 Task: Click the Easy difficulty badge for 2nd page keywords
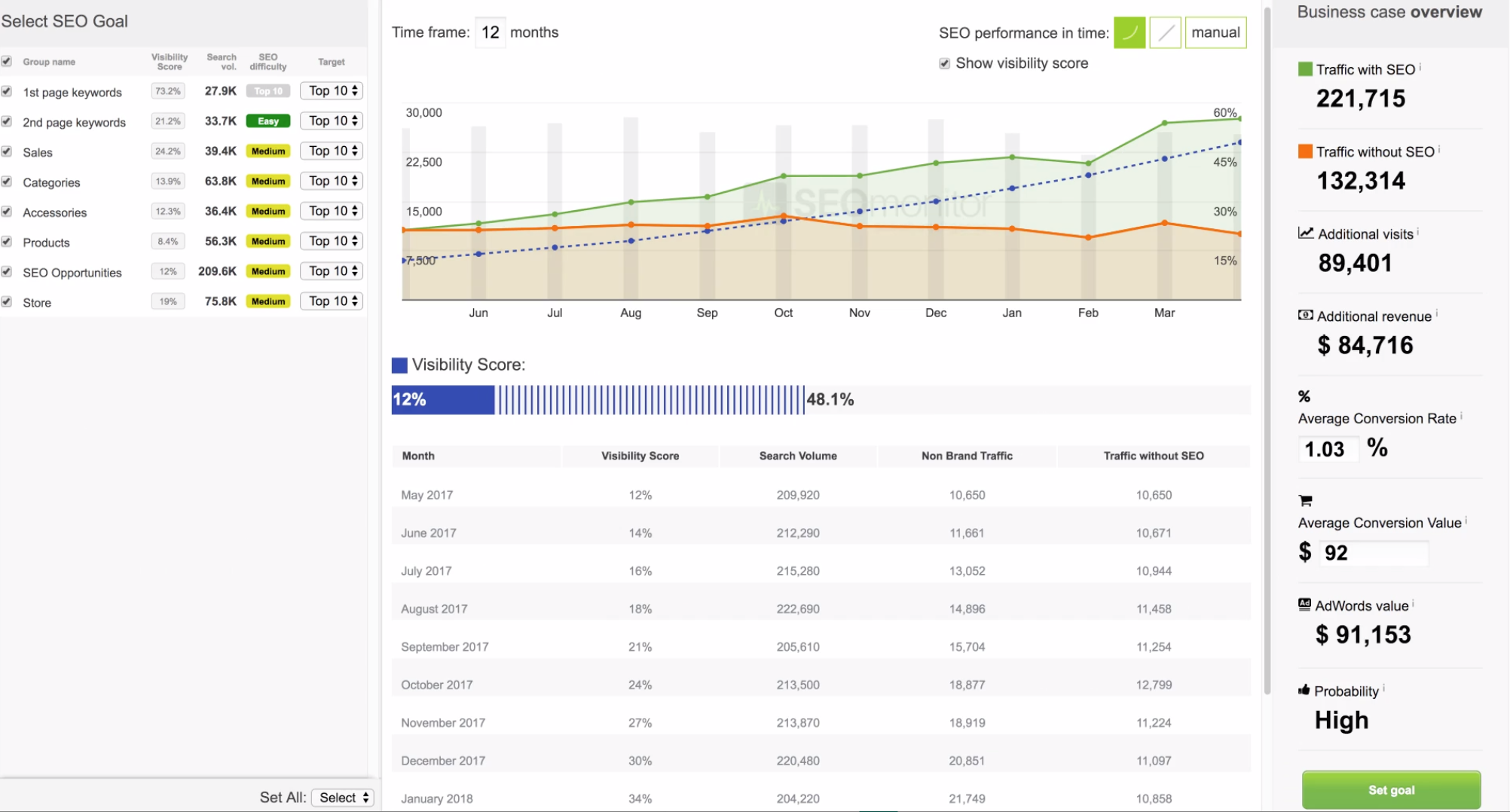[267, 121]
